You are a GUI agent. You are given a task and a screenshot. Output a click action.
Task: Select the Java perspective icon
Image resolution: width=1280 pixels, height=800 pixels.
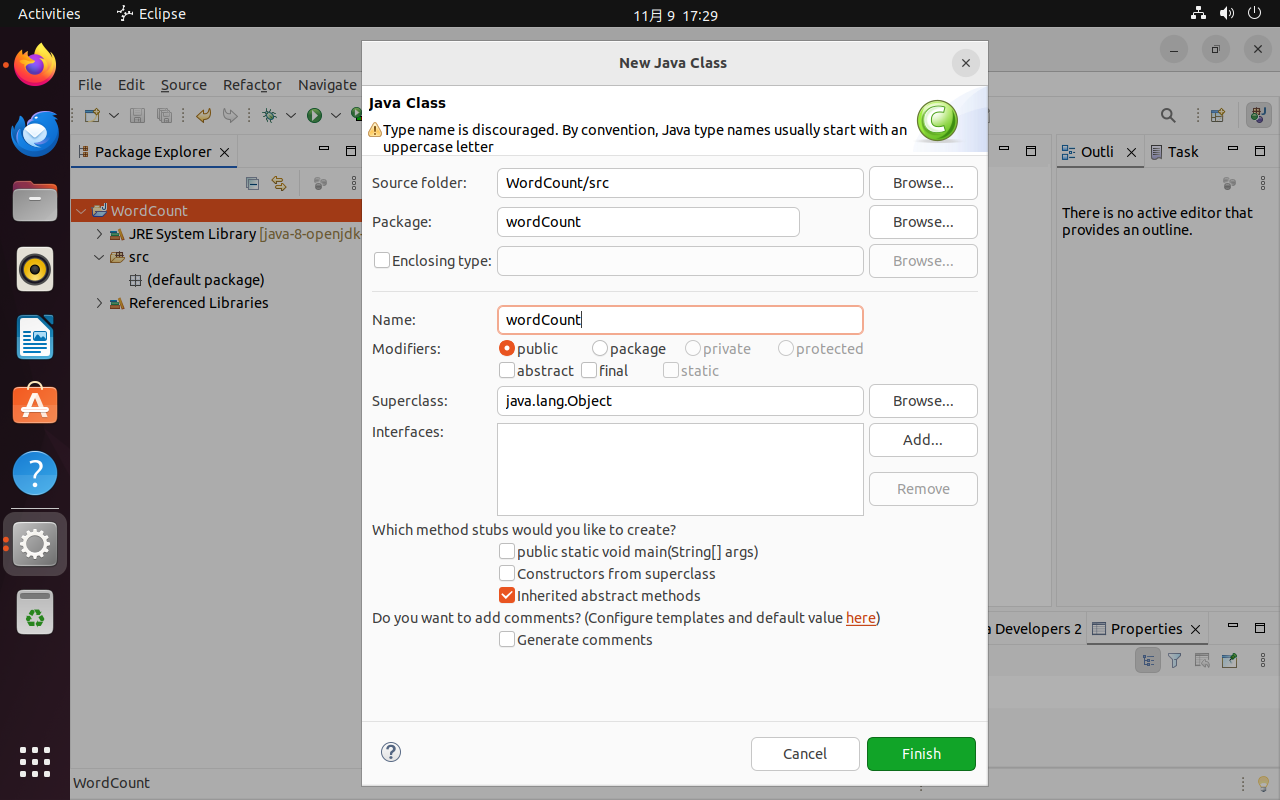click(1259, 116)
